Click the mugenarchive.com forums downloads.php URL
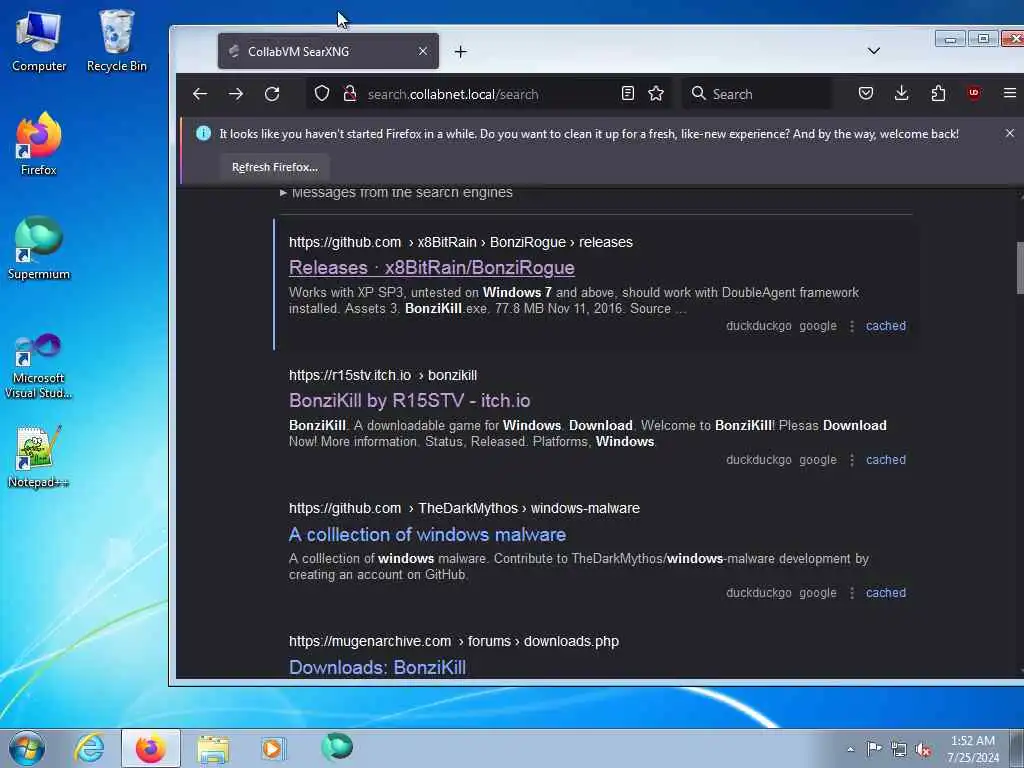Image resolution: width=1024 pixels, height=768 pixels. 454,641
